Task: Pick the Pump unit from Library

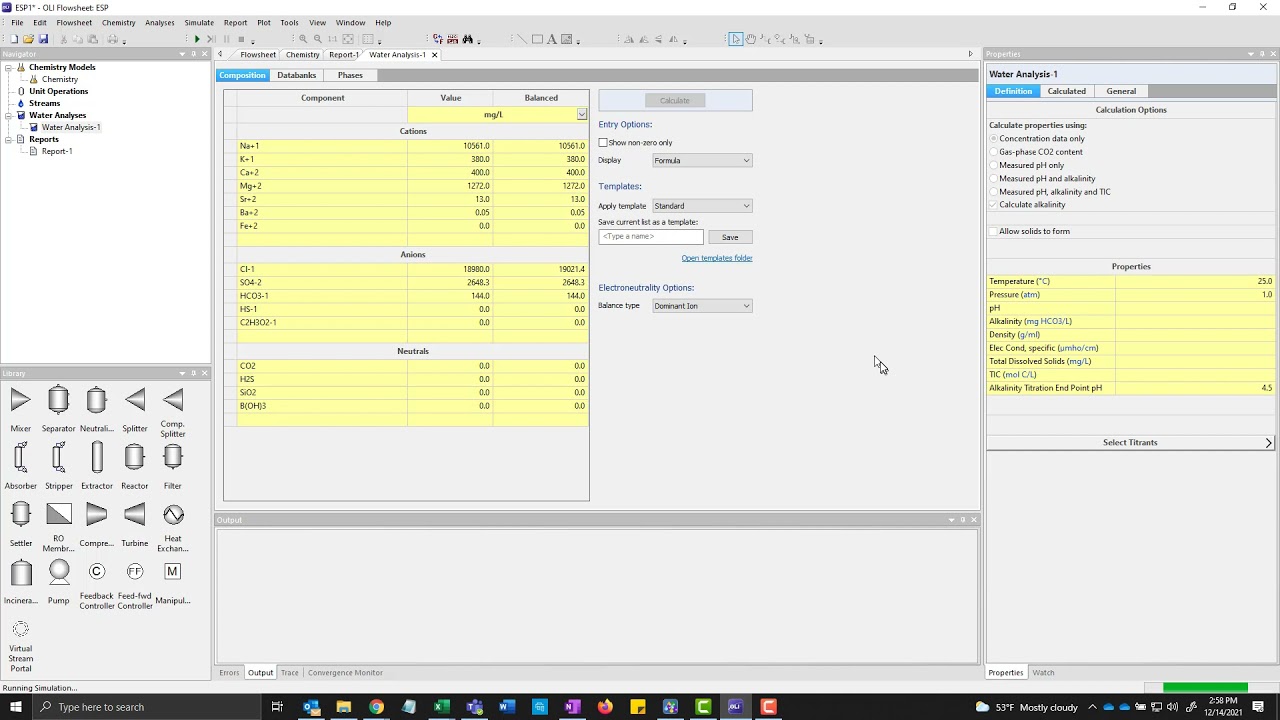Action: tap(59, 573)
